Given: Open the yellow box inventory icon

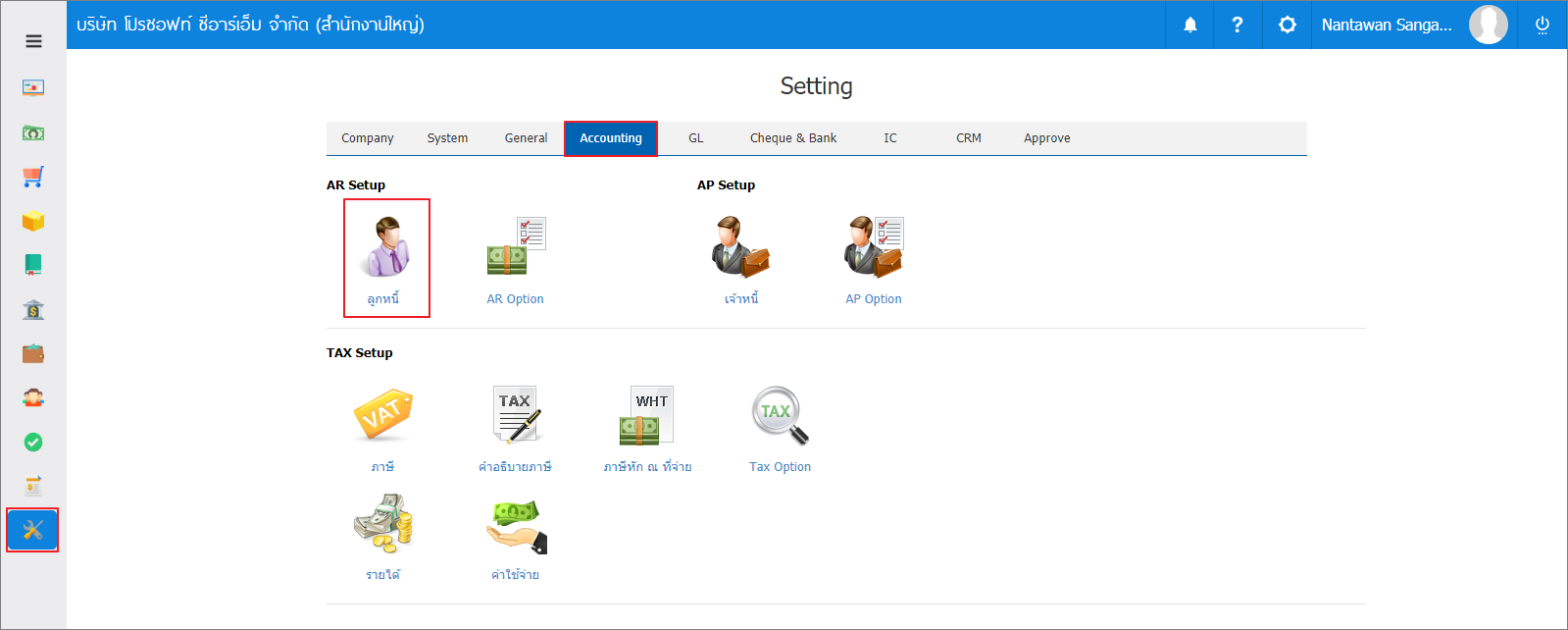Looking at the screenshot, I should (x=33, y=221).
